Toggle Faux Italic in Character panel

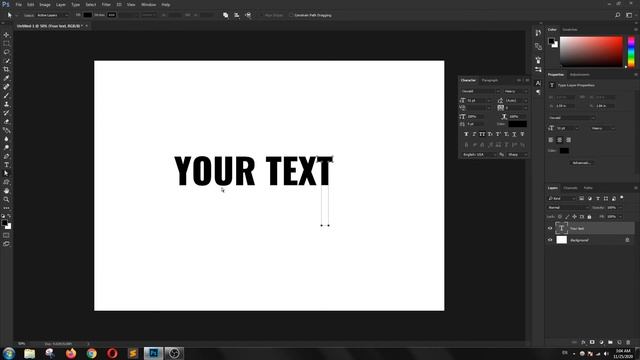click(x=474, y=134)
